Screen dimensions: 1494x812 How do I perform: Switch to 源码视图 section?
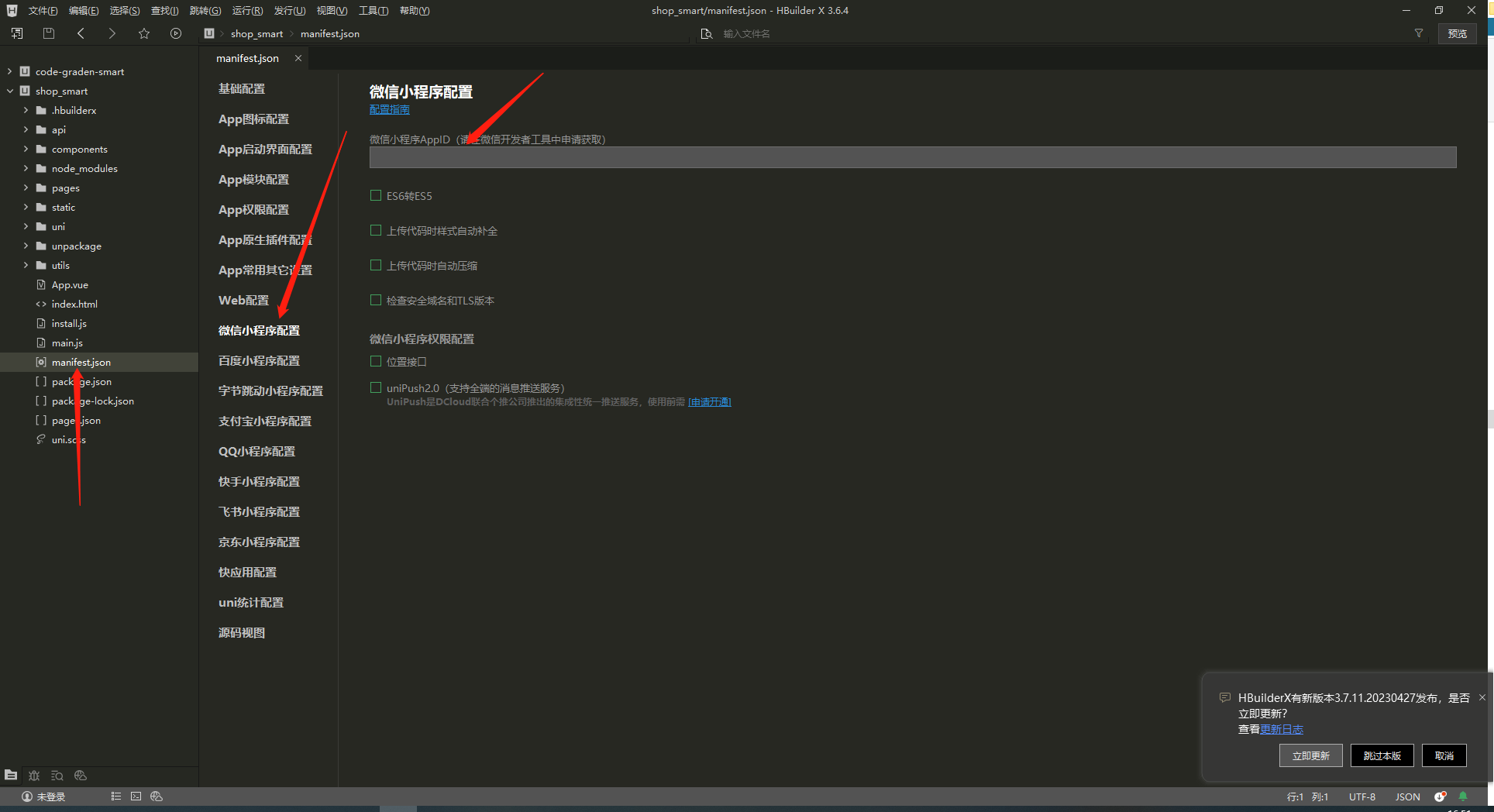242,633
